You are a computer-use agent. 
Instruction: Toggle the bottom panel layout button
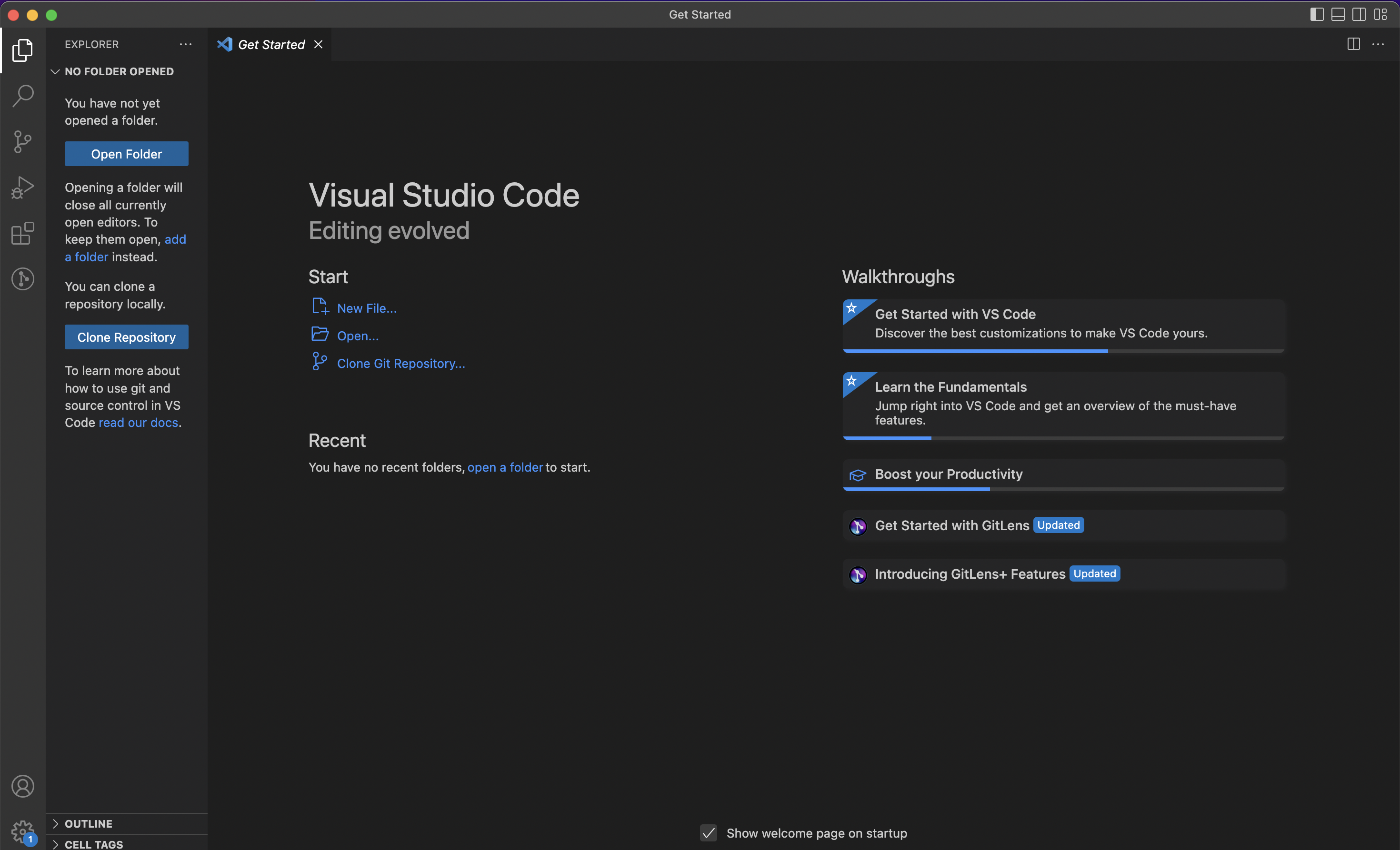(x=1338, y=15)
